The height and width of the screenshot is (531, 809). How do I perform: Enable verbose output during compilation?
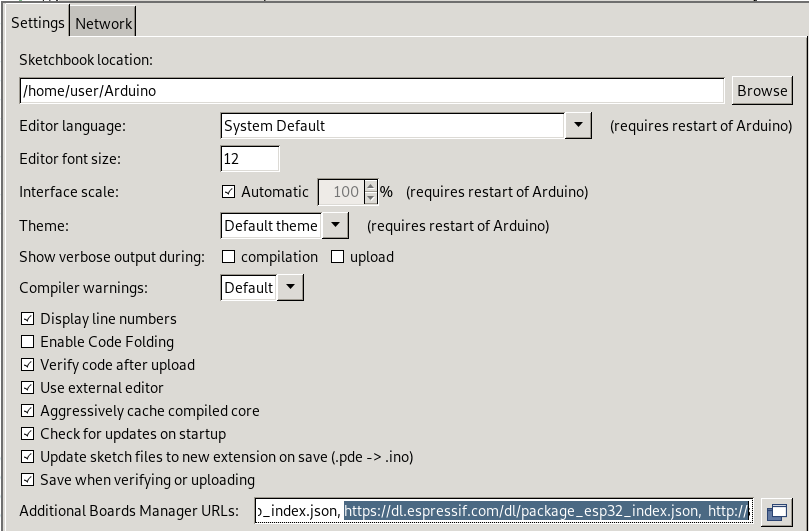tap(228, 256)
